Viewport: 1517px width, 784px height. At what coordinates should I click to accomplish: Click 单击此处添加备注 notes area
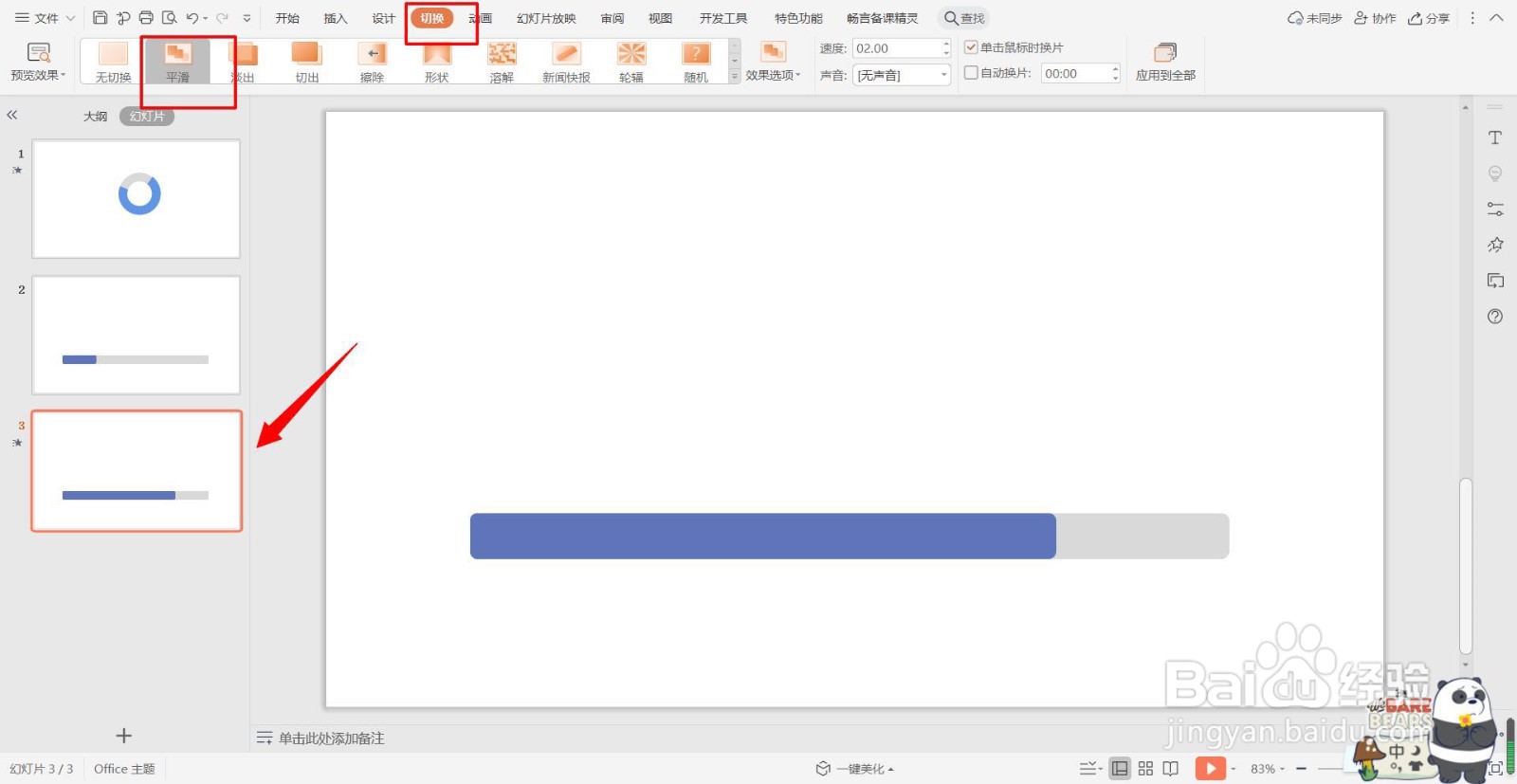point(331,738)
